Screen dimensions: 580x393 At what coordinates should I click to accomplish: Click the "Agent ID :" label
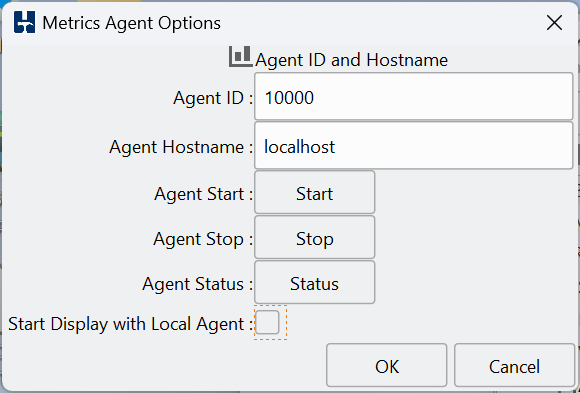click(213, 98)
